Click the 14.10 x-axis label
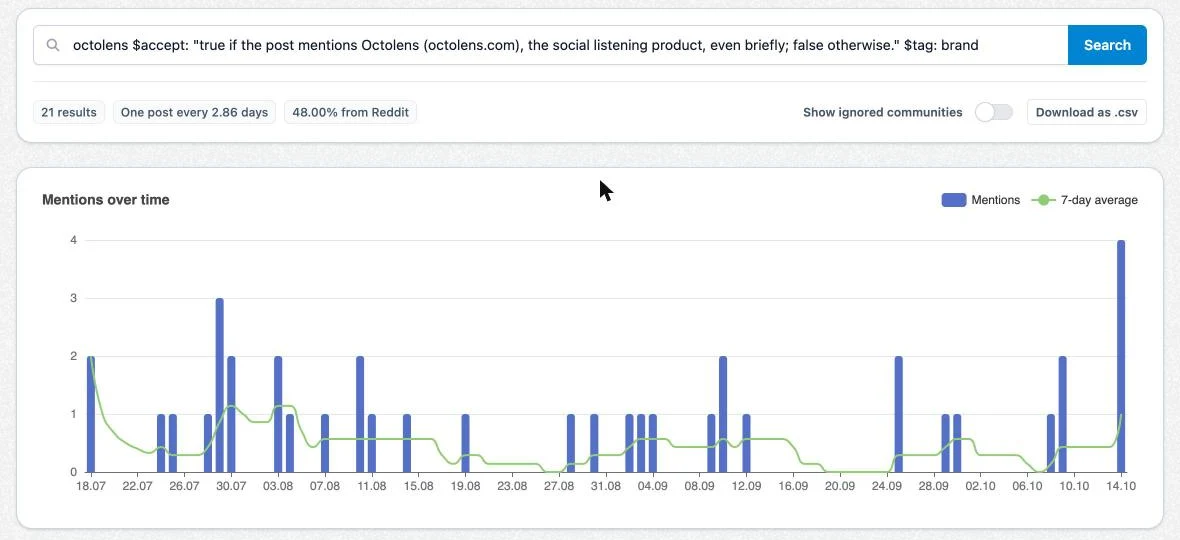Viewport: 1180px width, 540px height. (1121, 487)
